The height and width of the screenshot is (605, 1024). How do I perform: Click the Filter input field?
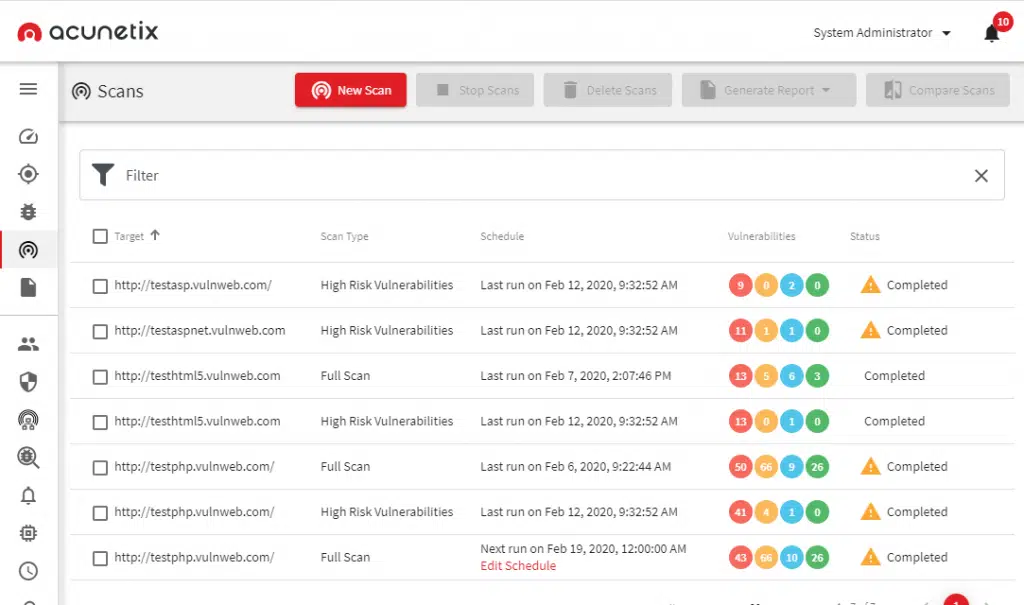542,175
